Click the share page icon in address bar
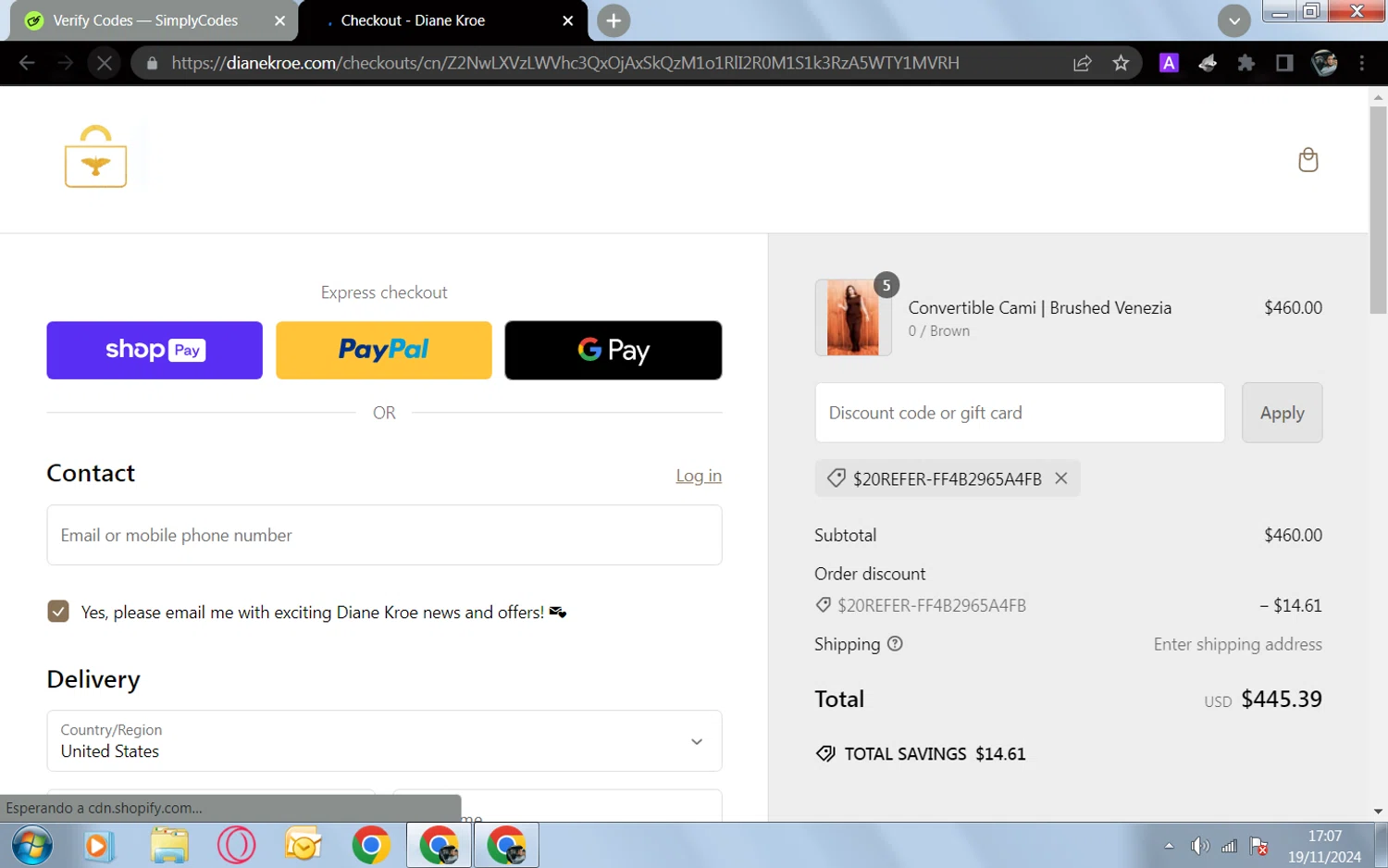The image size is (1388, 868). click(1082, 63)
